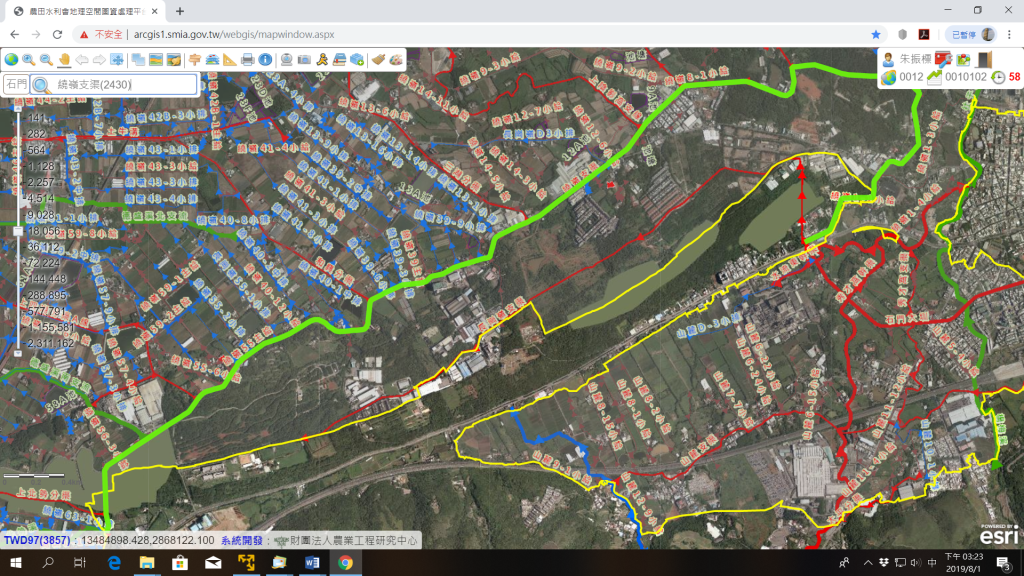Click the esri logo
Image resolution: width=1024 pixels, height=576 pixels.
point(999,535)
